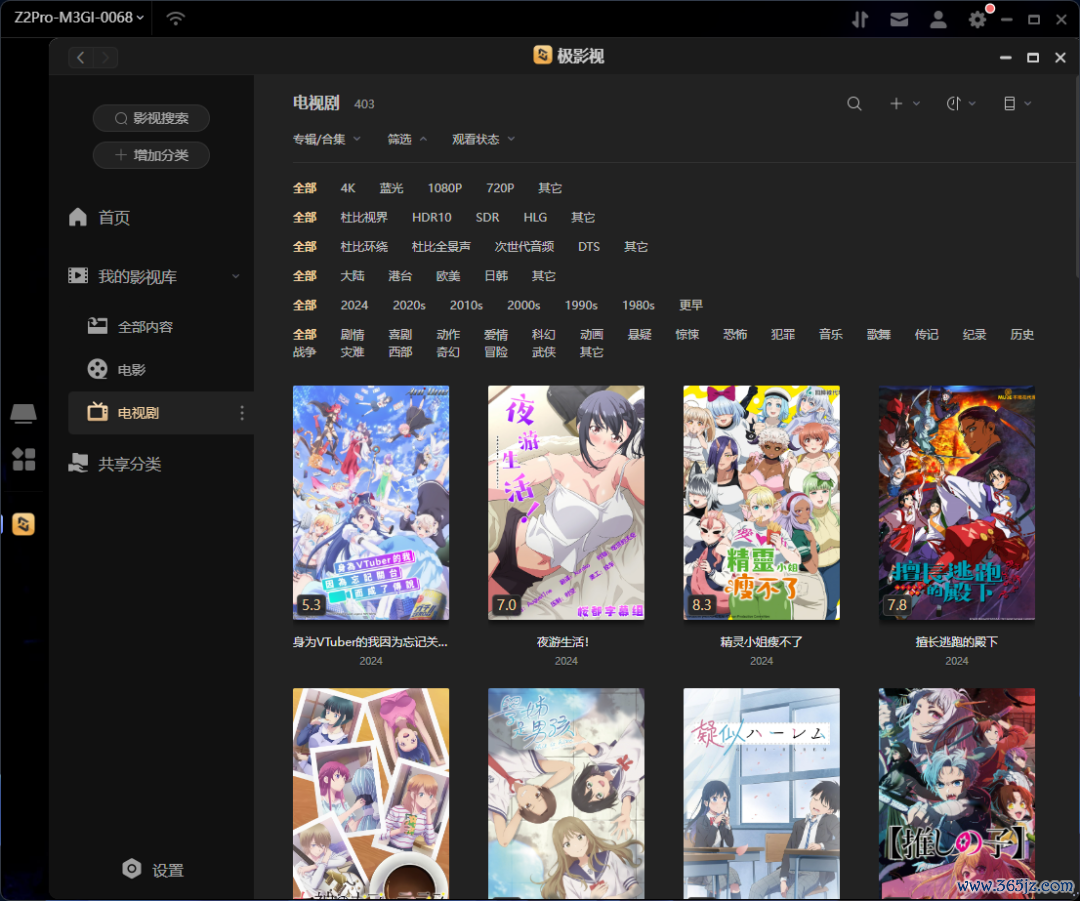Open the transfer tasks icon in top bar

tap(860, 19)
